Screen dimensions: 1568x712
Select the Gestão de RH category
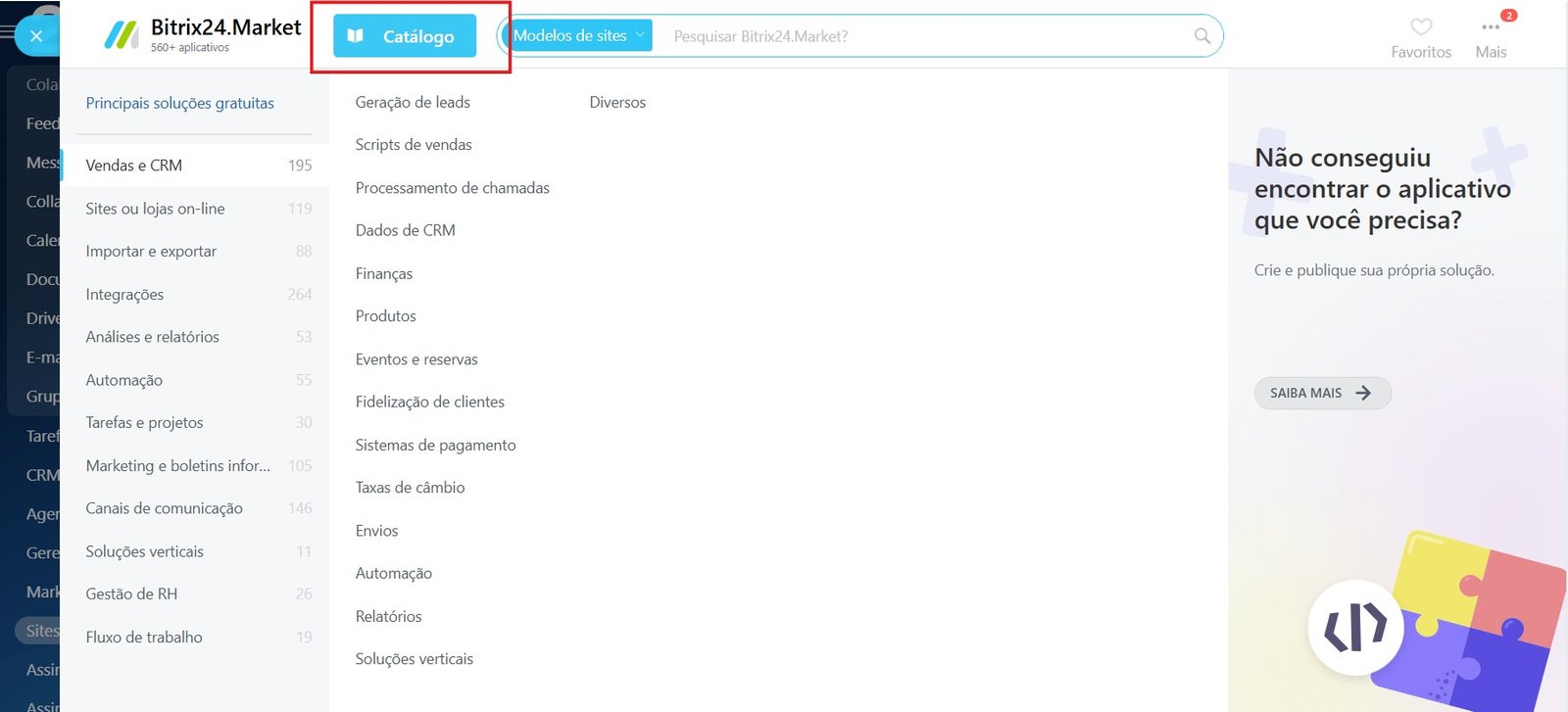pos(195,593)
